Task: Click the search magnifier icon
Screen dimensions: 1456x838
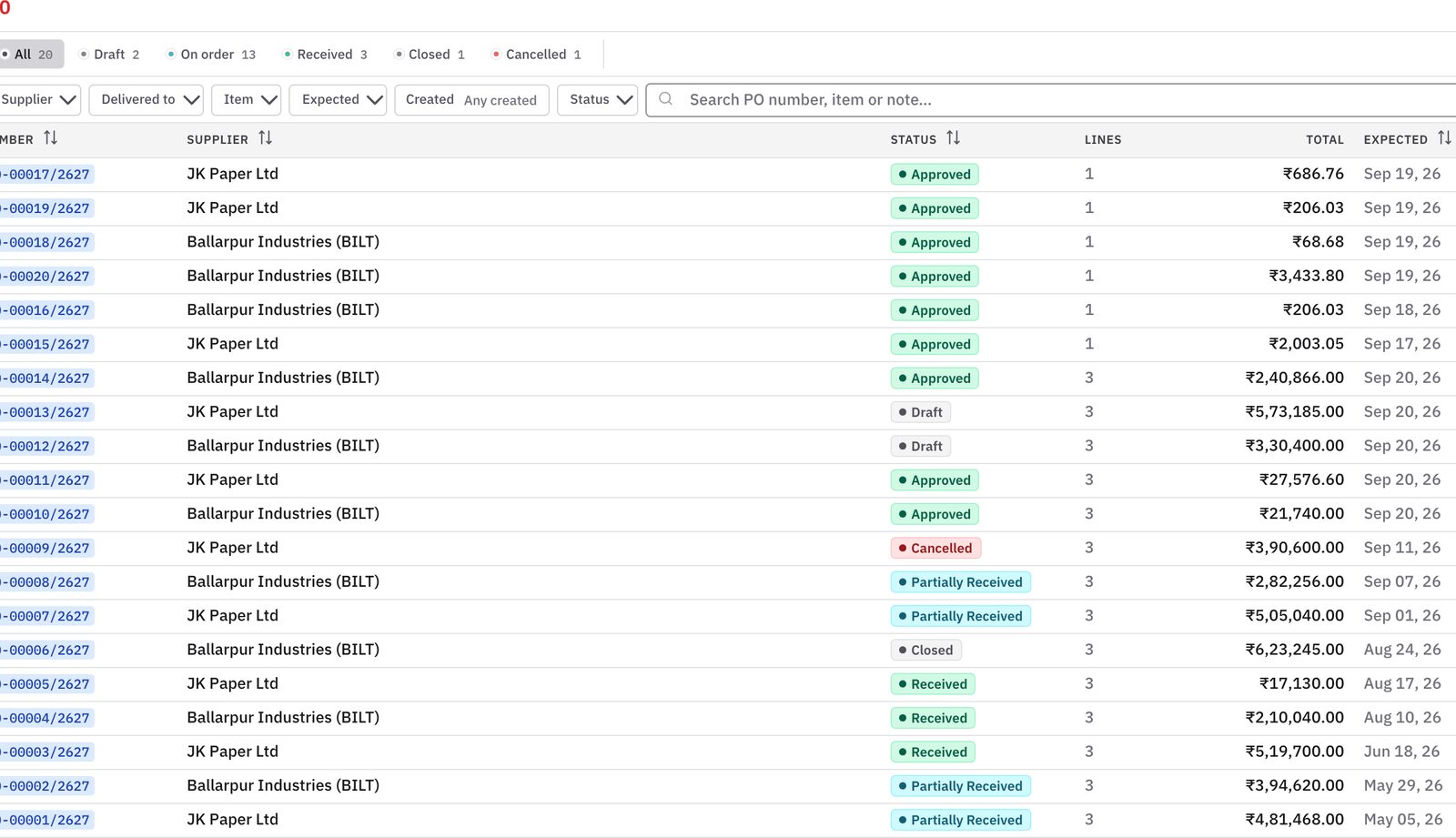Action: pos(666,99)
